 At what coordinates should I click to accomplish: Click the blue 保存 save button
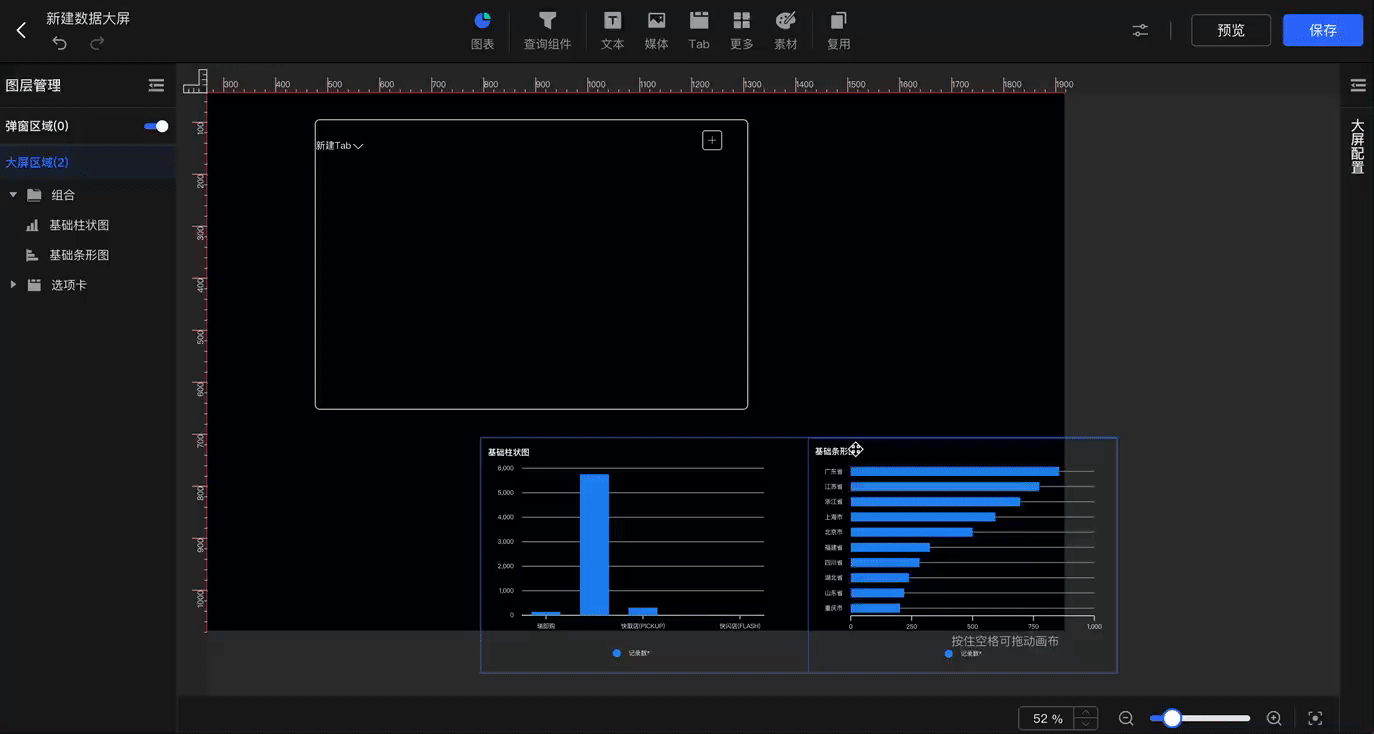coord(1323,30)
